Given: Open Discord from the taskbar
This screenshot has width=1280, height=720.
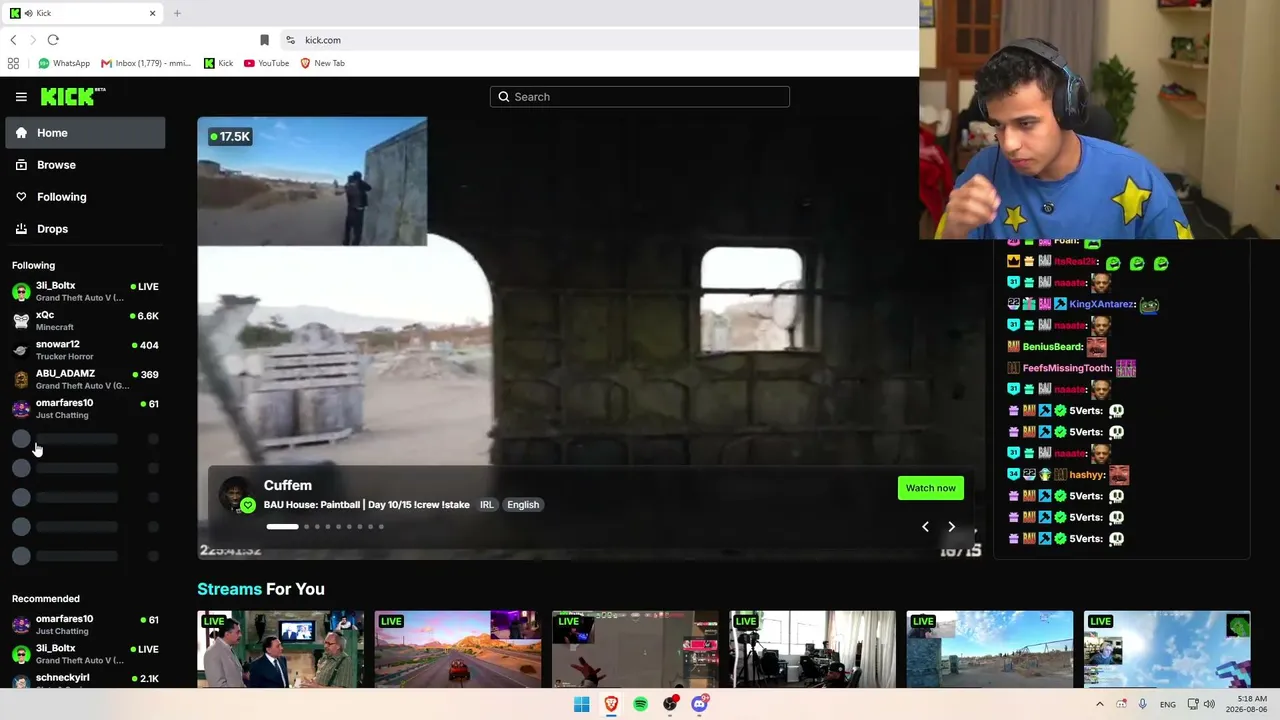Looking at the screenshot, I should point(699,705).
